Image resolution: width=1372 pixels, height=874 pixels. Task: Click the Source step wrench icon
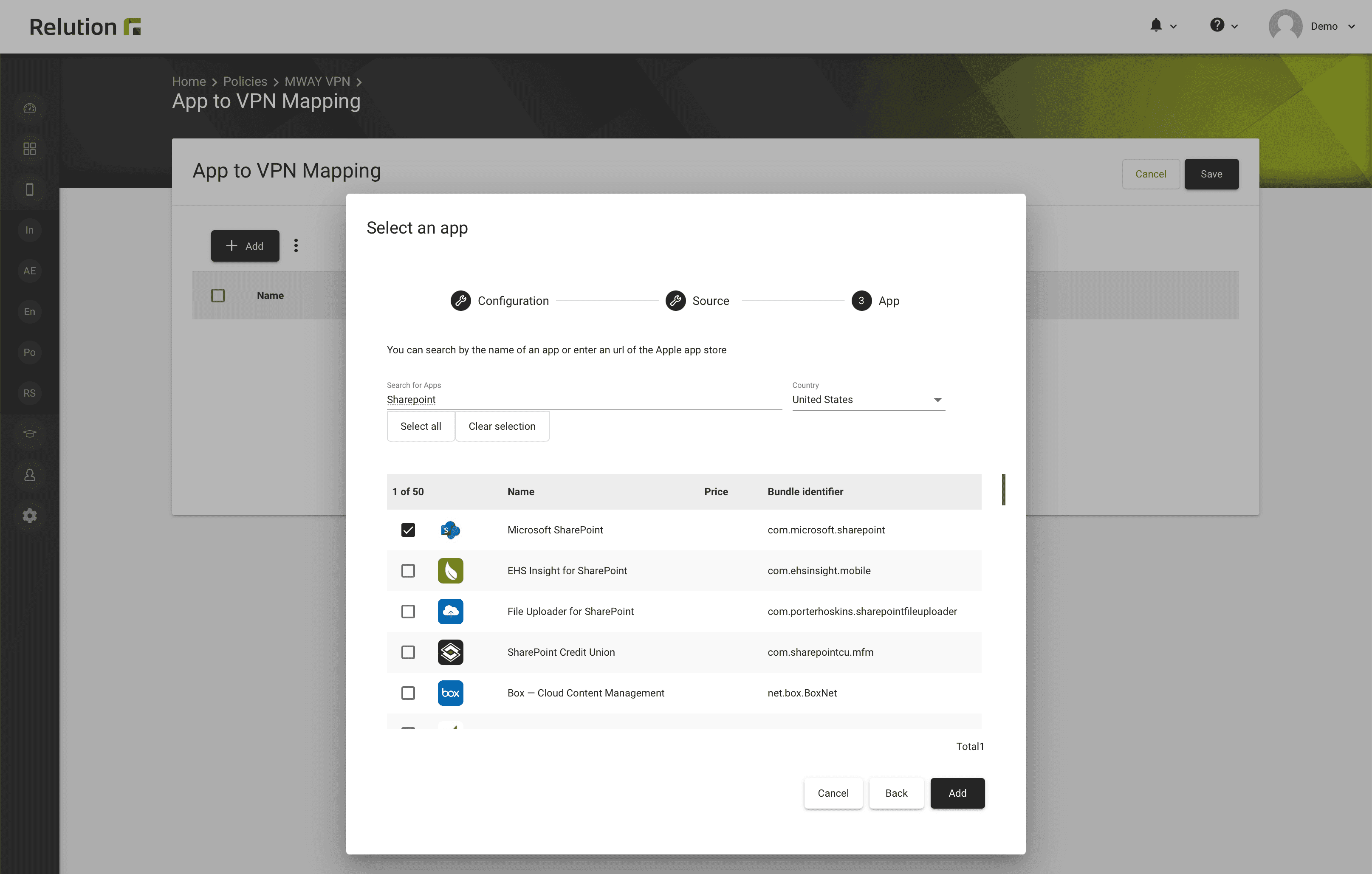pyautogui.click(x=675, y=301)
